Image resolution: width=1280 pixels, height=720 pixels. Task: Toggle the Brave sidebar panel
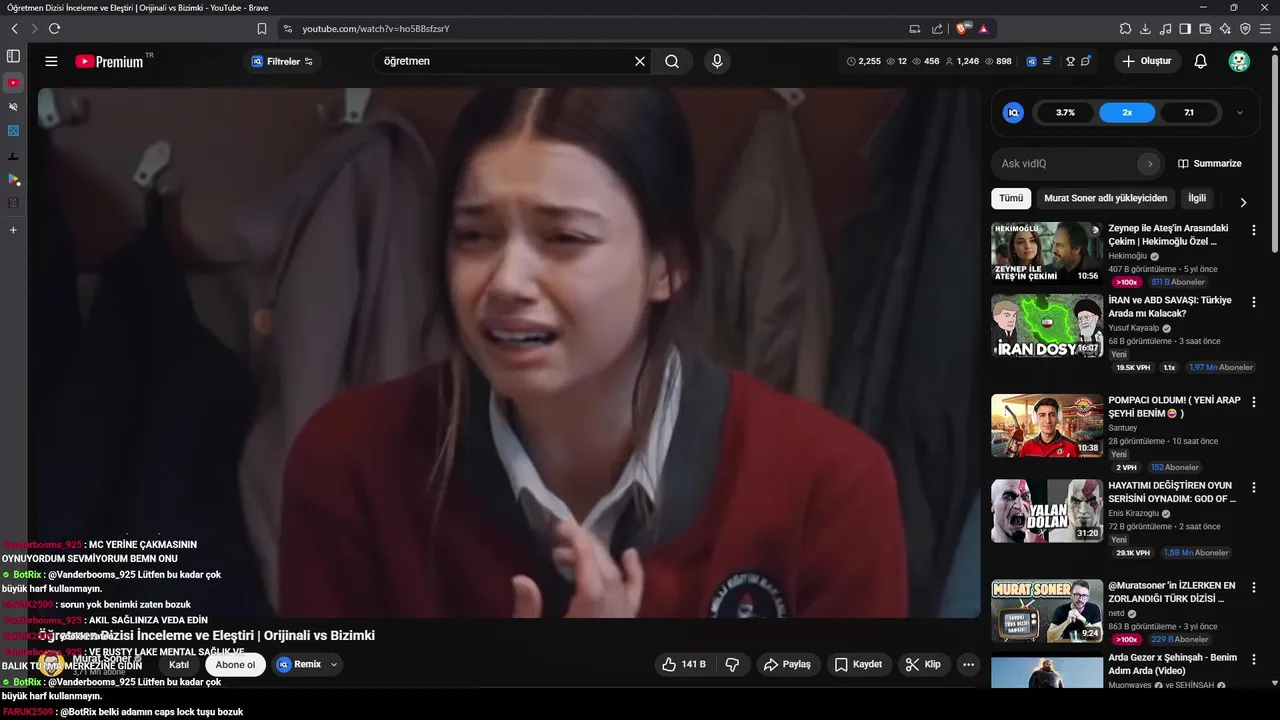tap(13, 56)
